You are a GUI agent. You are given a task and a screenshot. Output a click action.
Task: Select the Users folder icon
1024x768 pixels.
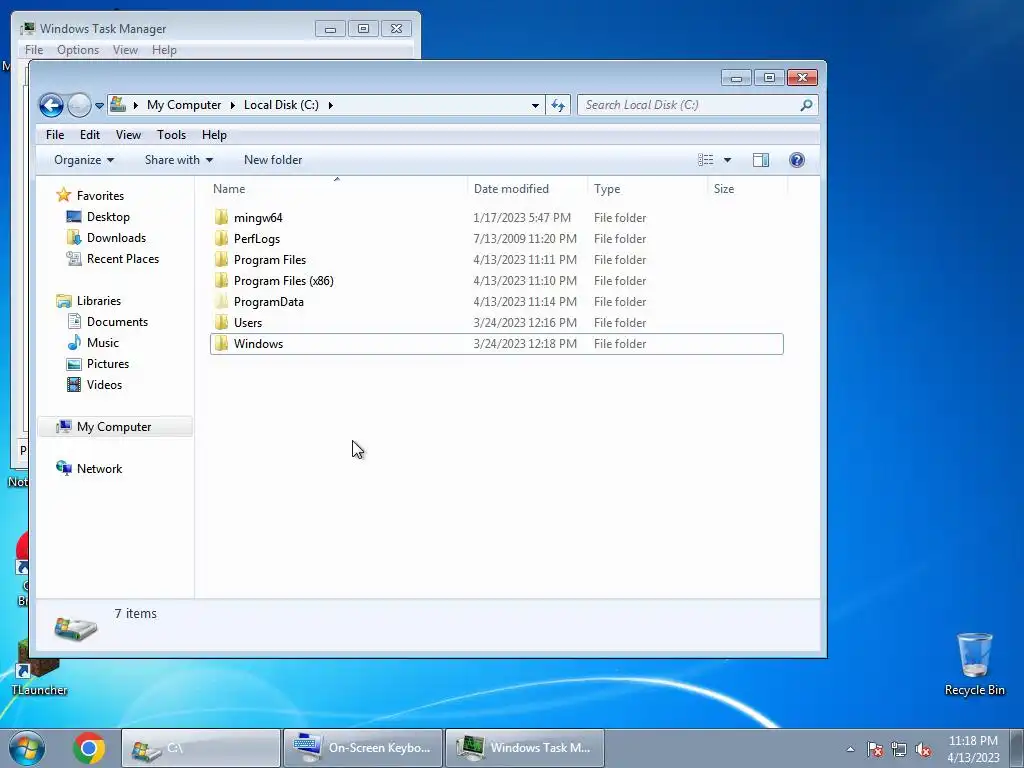[x=221, y=322]
